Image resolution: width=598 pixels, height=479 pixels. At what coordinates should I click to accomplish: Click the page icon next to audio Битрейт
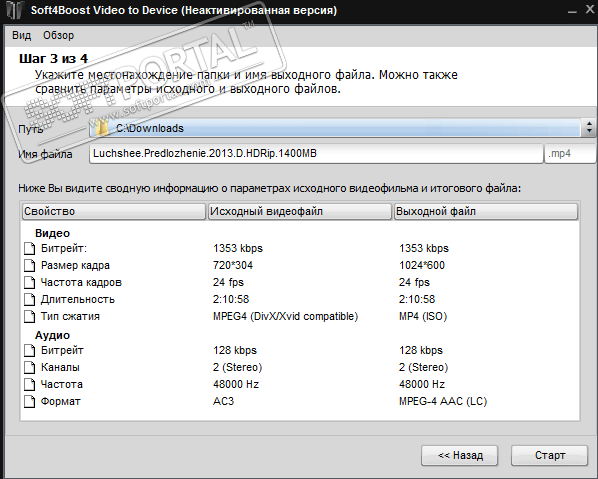click(29, 350)
